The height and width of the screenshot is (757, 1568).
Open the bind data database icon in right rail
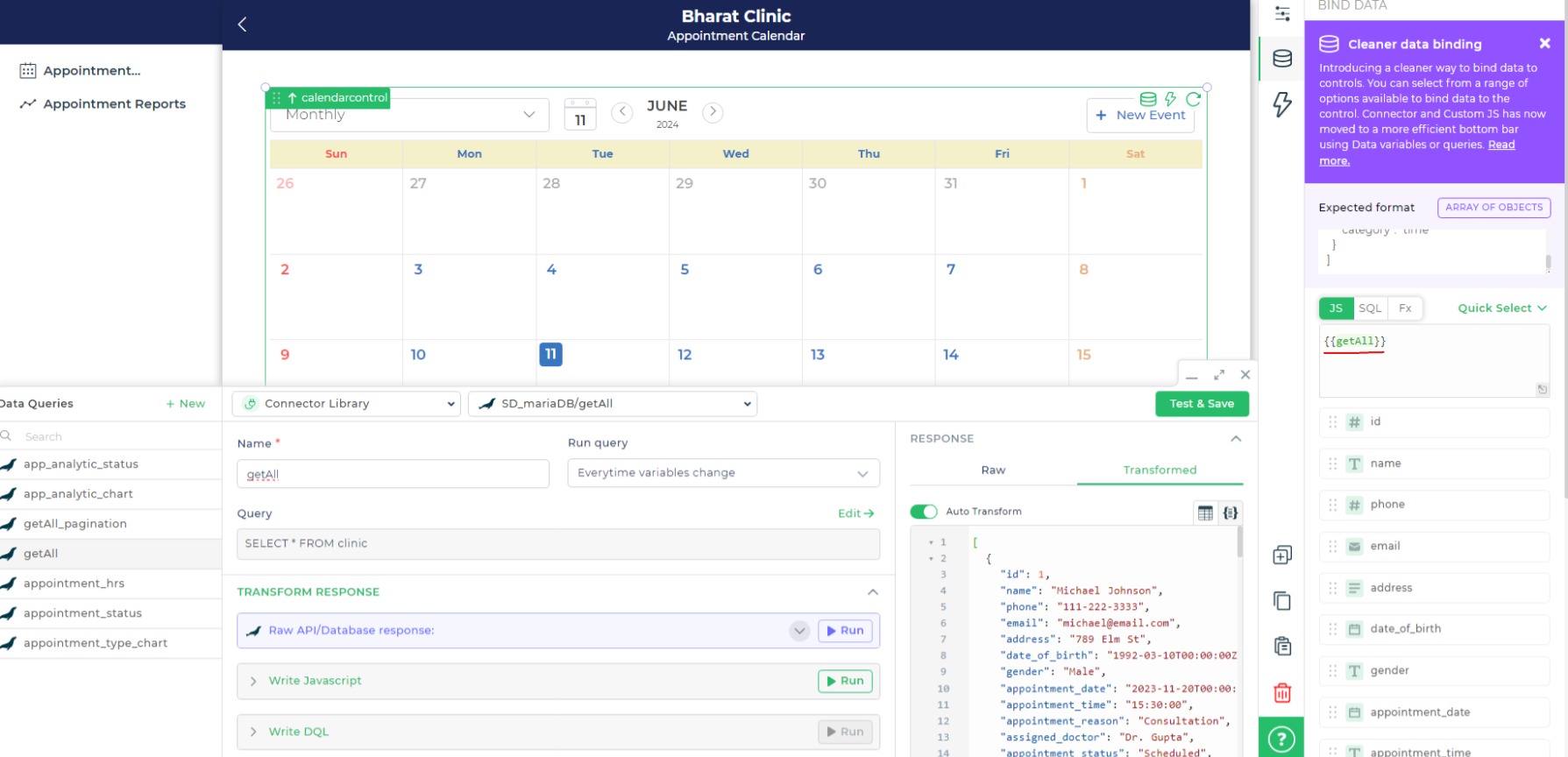coord(1282,59)
